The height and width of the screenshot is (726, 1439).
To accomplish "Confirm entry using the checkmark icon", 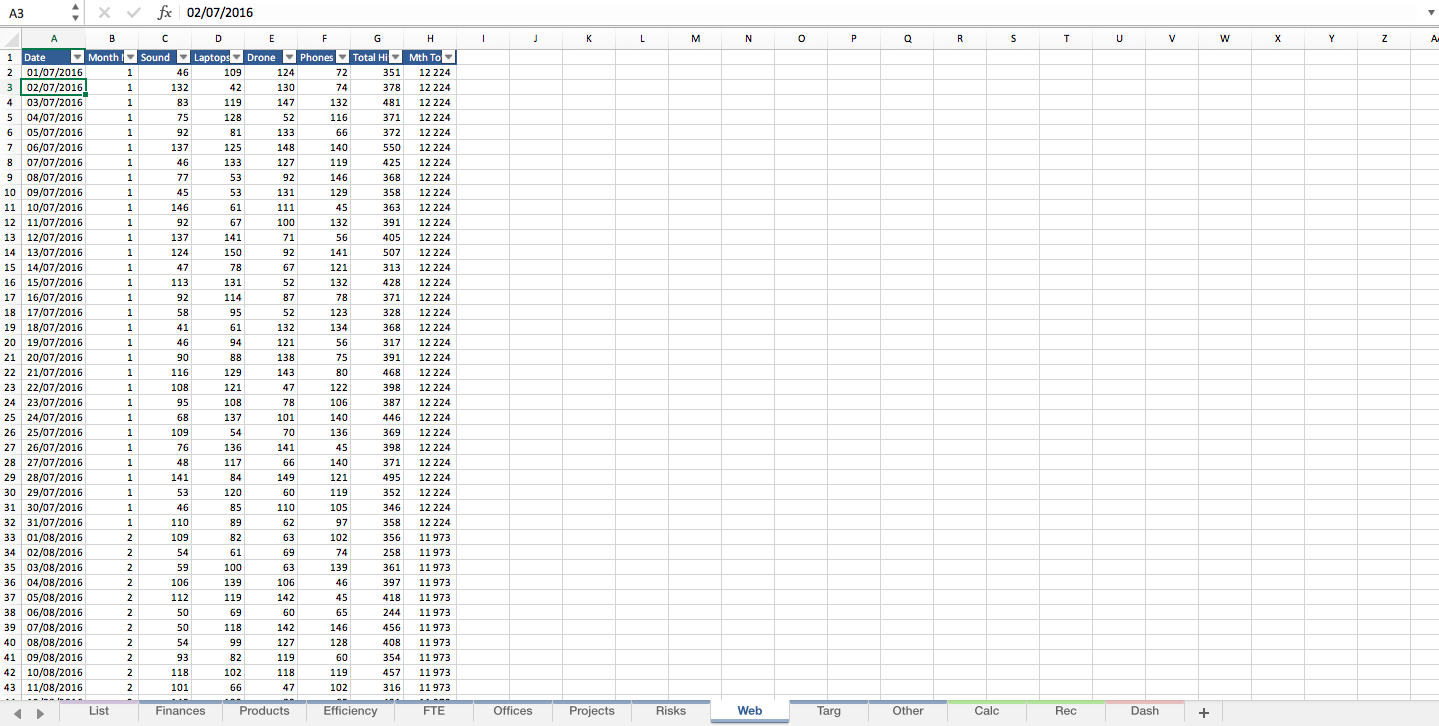I will [x=133, y=13].
